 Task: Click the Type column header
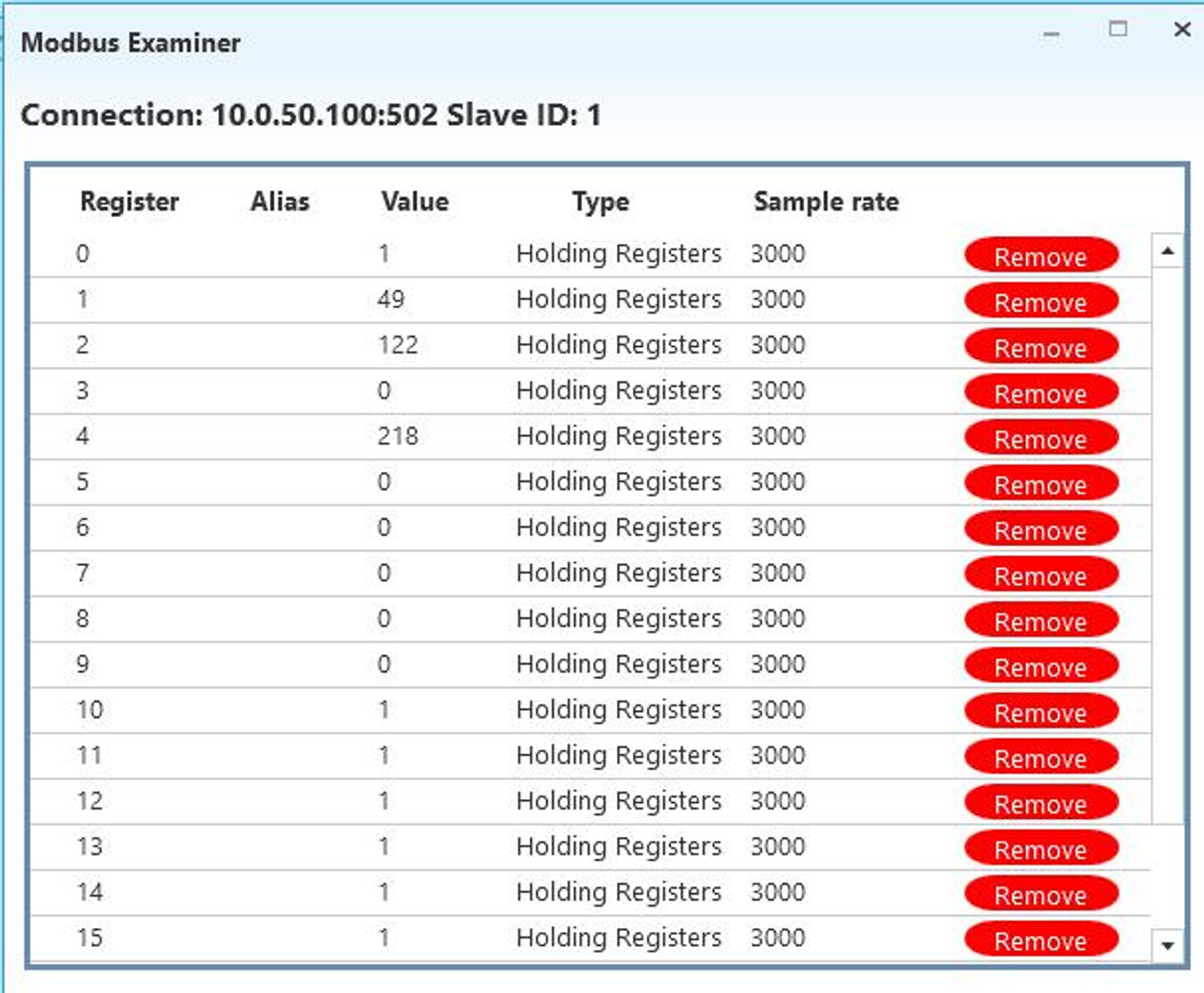(x=600, y=202)
